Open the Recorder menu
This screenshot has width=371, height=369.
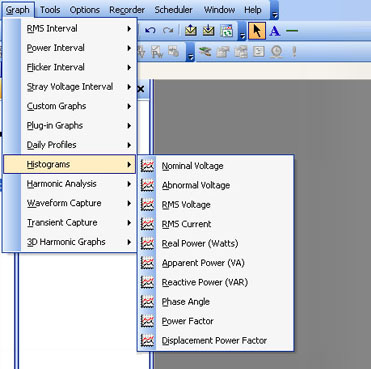pos(127,10)
